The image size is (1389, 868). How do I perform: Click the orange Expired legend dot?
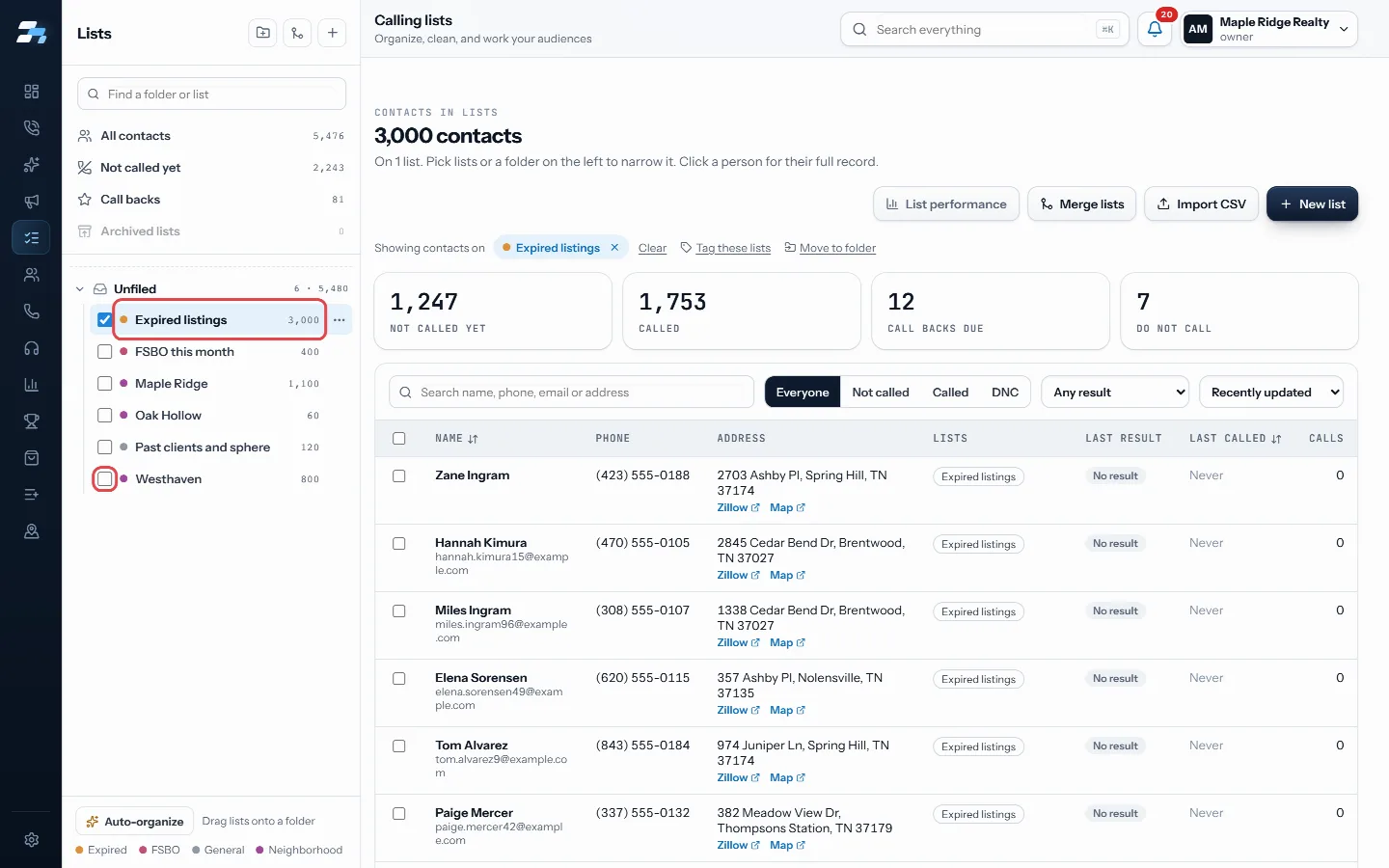click(x=80, y=850)
